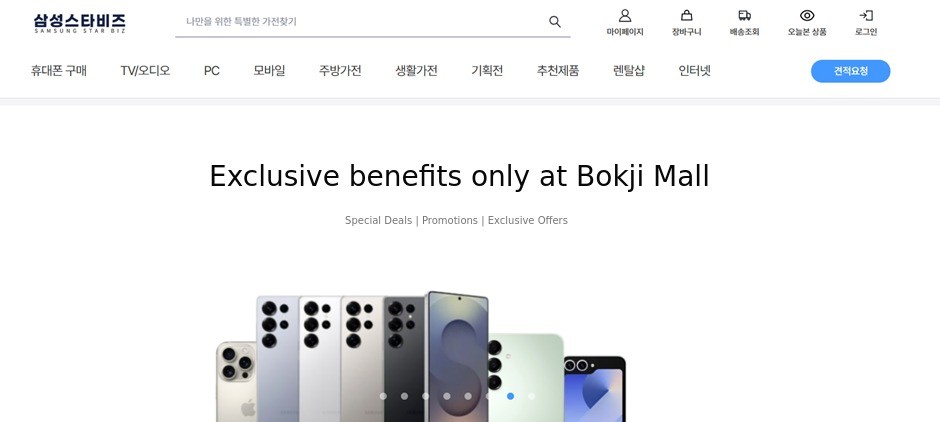Viewport: 940px width, 422px height.
Task: View 오늘본 상품 eye icon
Action: point(807,16)
